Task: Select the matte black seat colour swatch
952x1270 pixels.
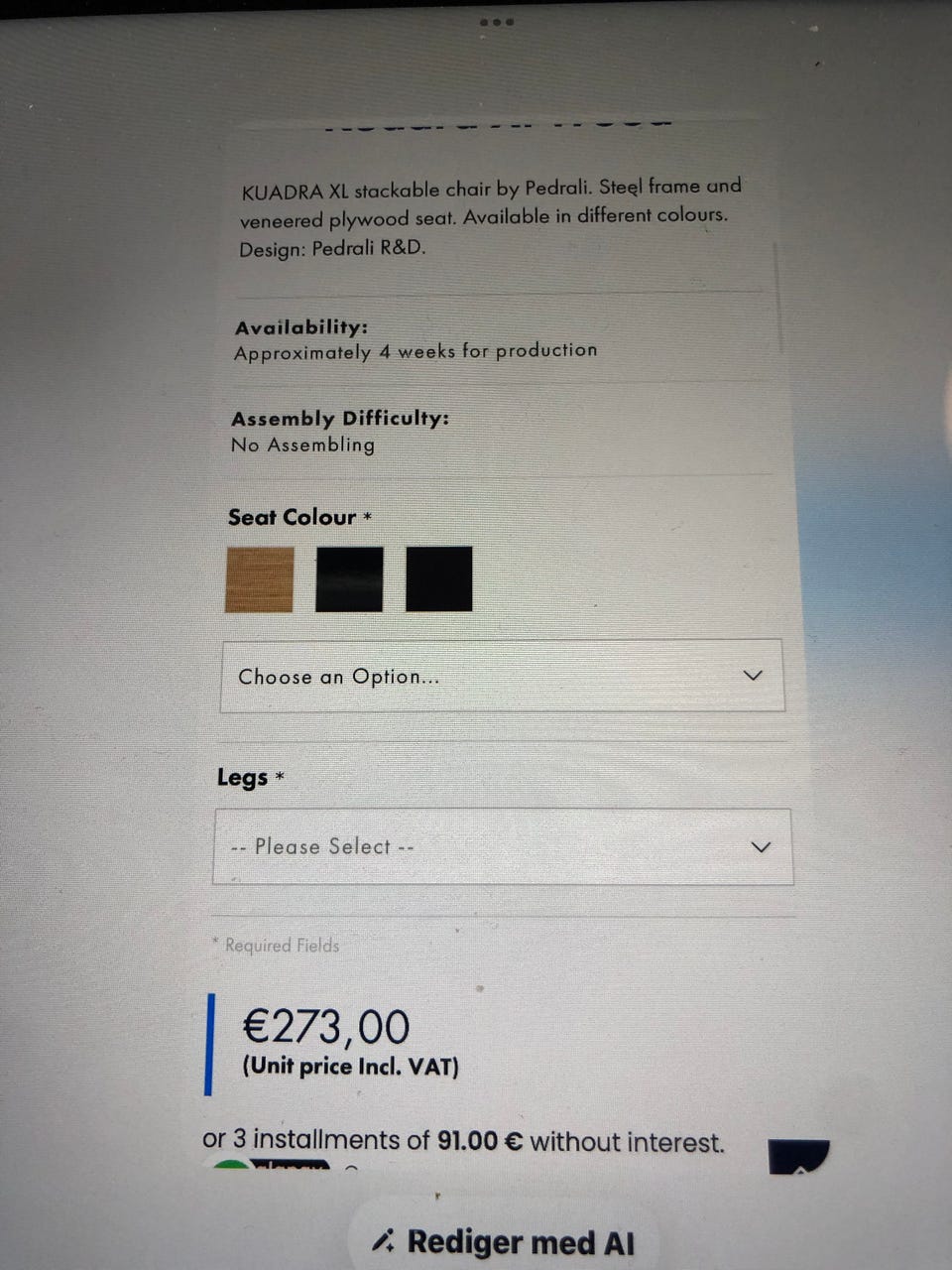Action: (439, 578)
